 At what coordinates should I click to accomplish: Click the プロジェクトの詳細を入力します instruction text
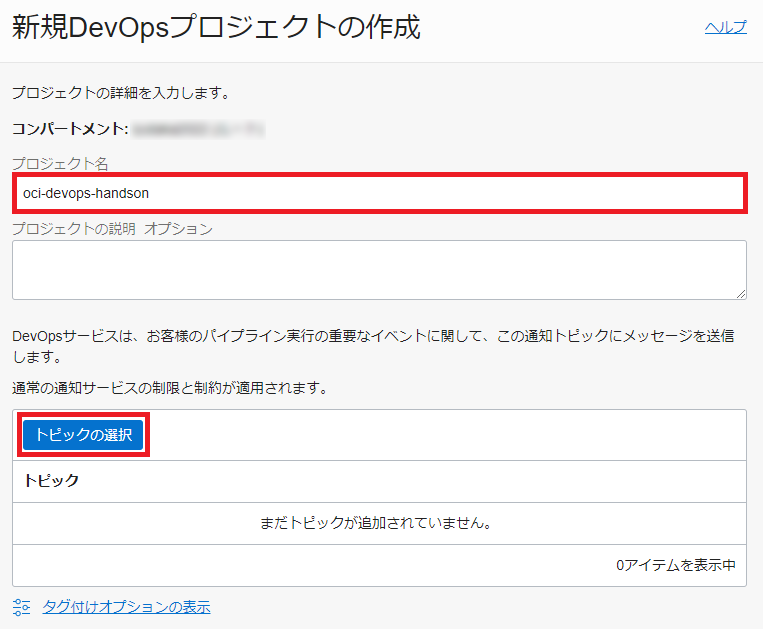coord(121,94)
